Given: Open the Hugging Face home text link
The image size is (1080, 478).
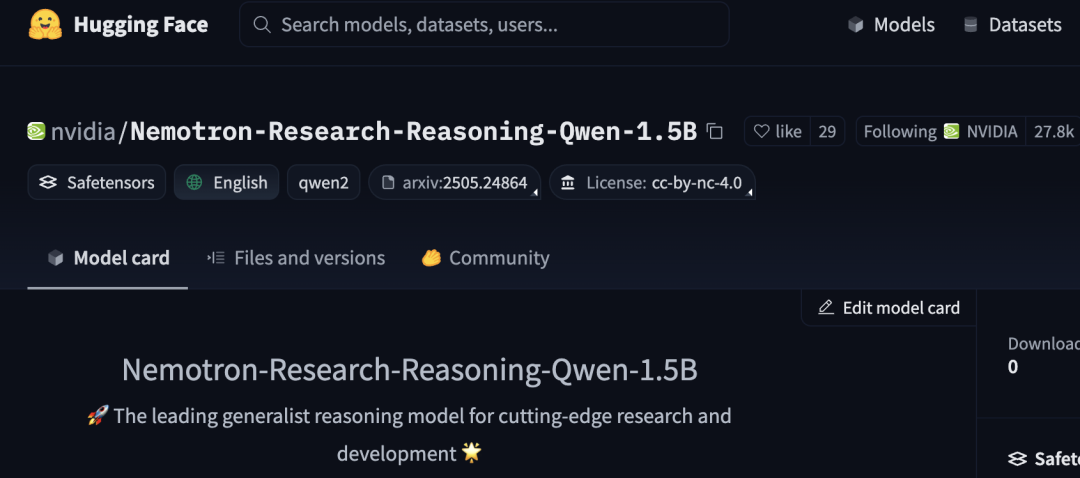Looking at the screenshot, I should click(x=141, y=25).
